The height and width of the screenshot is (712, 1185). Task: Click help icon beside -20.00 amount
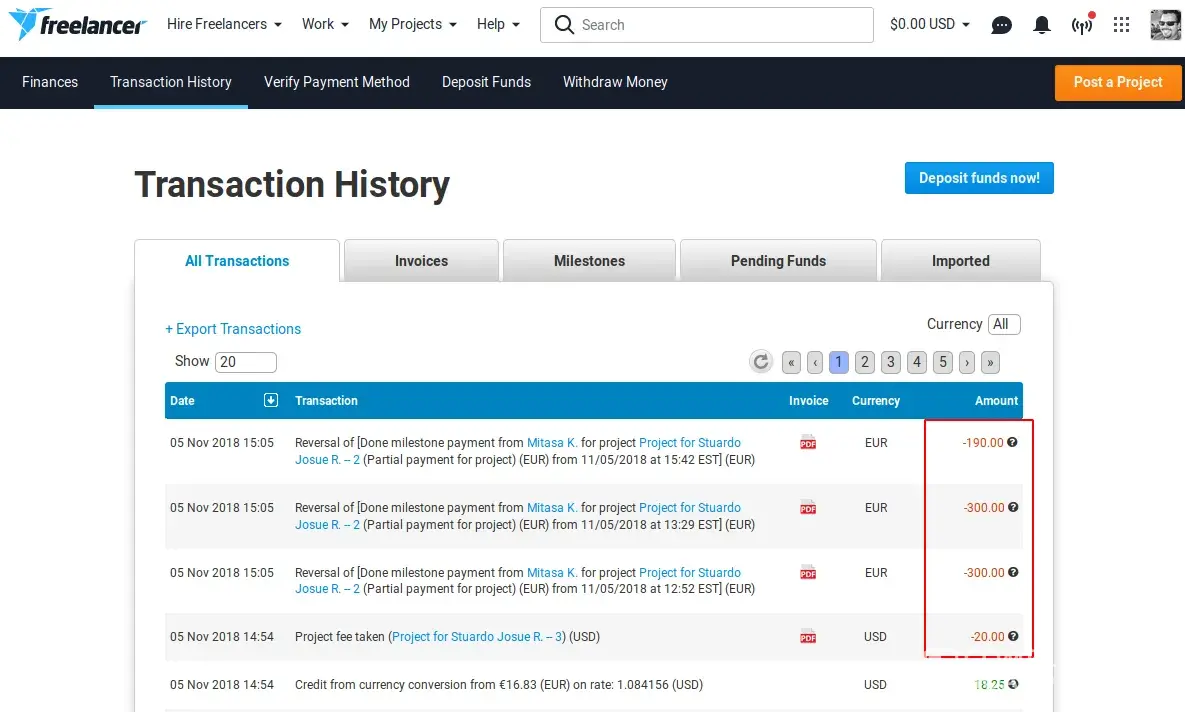coord(1013,636)
